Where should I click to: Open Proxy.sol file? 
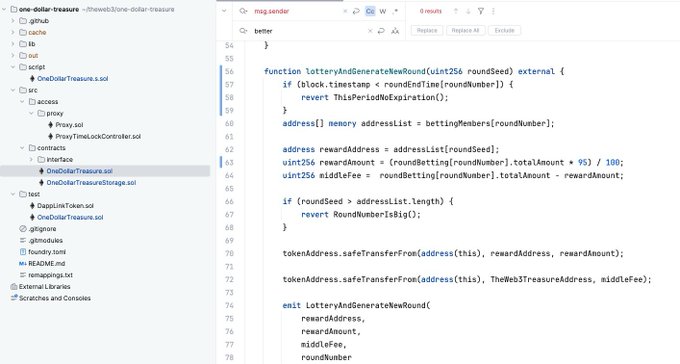69,125
